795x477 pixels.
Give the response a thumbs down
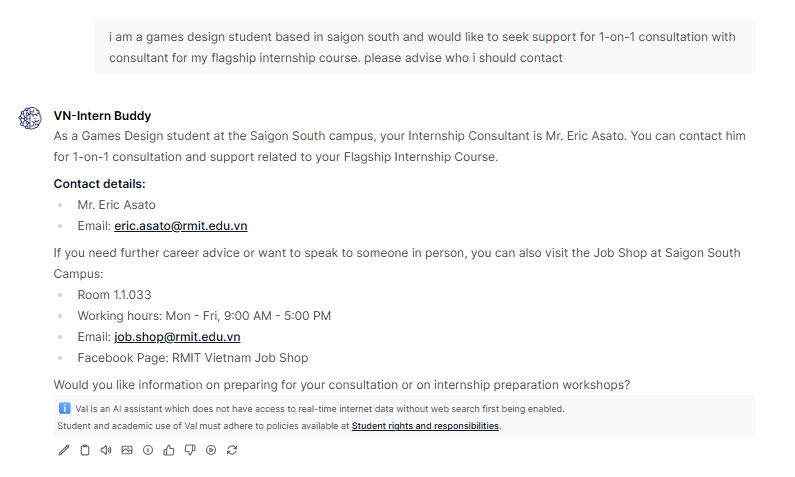(x=190, y=450)
